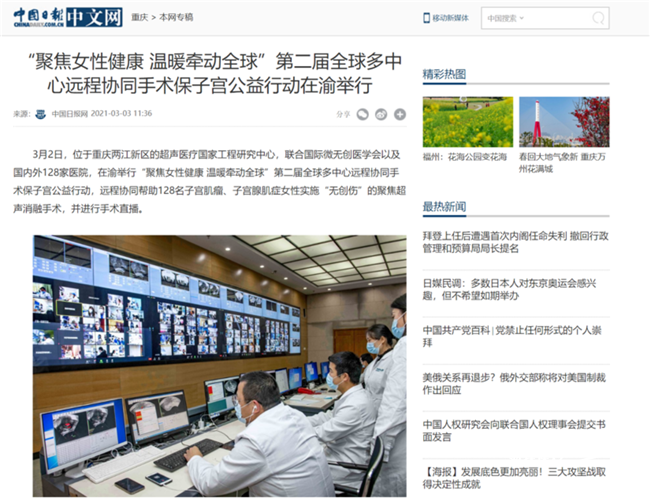Share article via Weibo icon
Image resolution: width=650 pixels, height=499 pixels.
(381, 114)
